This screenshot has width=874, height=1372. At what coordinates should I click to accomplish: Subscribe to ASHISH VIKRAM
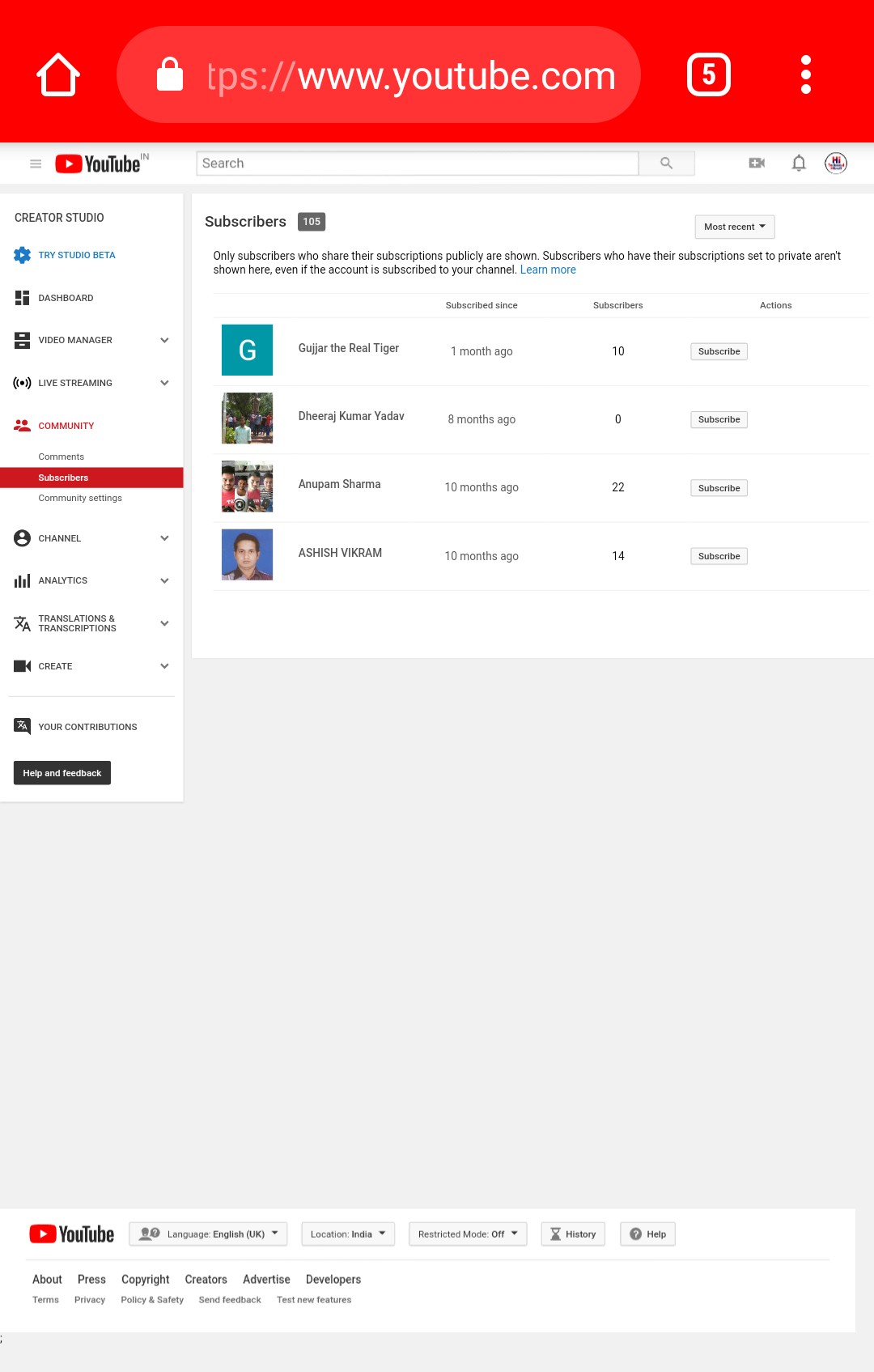tap(719, 556)
